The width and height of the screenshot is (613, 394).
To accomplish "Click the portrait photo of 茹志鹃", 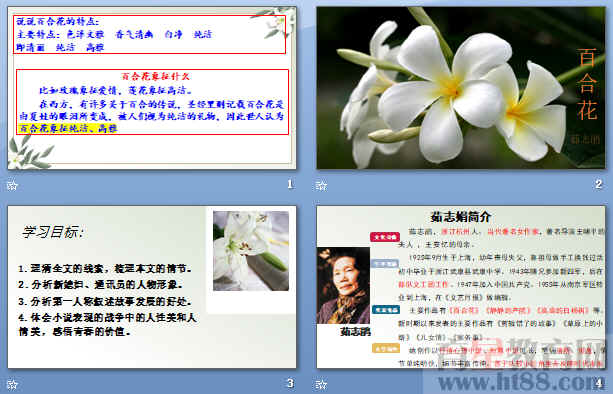I will point(343,285).
